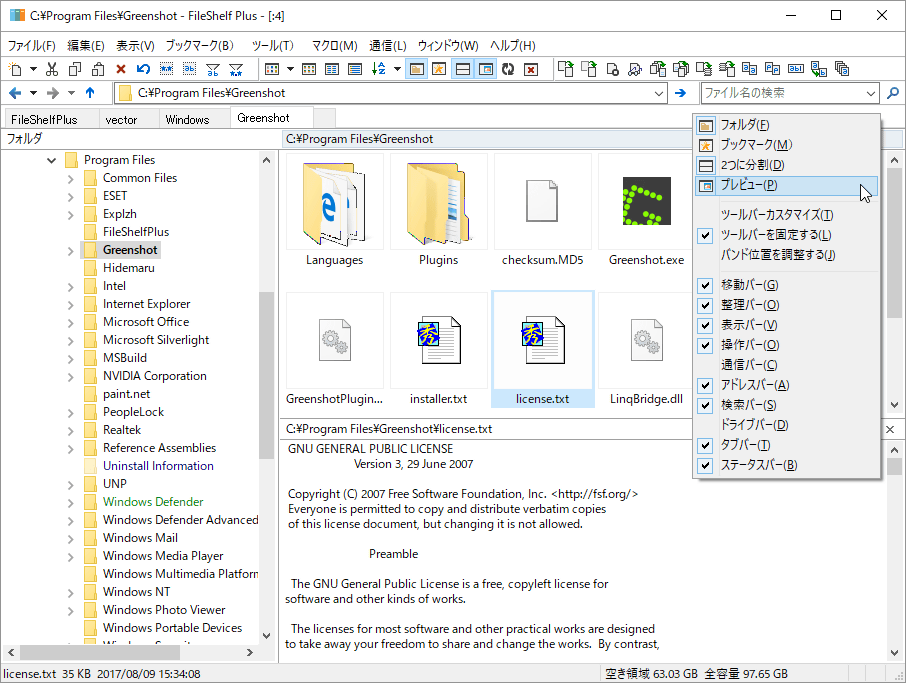Click the new file icon with sparkle
This screenshot has height=683, width=906.
coord(15,69)
